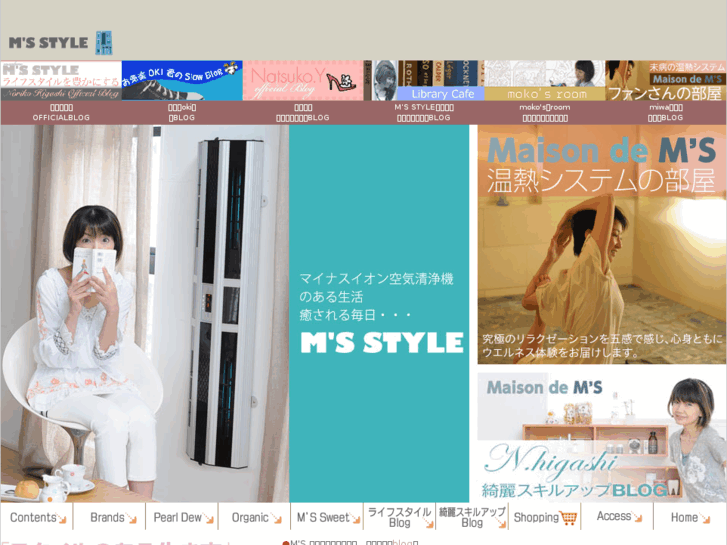
Task: Open the Organic menu item
Action: pos(255,517)
